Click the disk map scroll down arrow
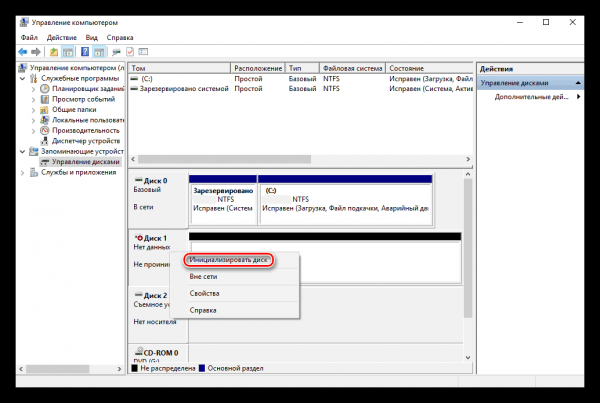The image size is (600, 403). point(468,357)
